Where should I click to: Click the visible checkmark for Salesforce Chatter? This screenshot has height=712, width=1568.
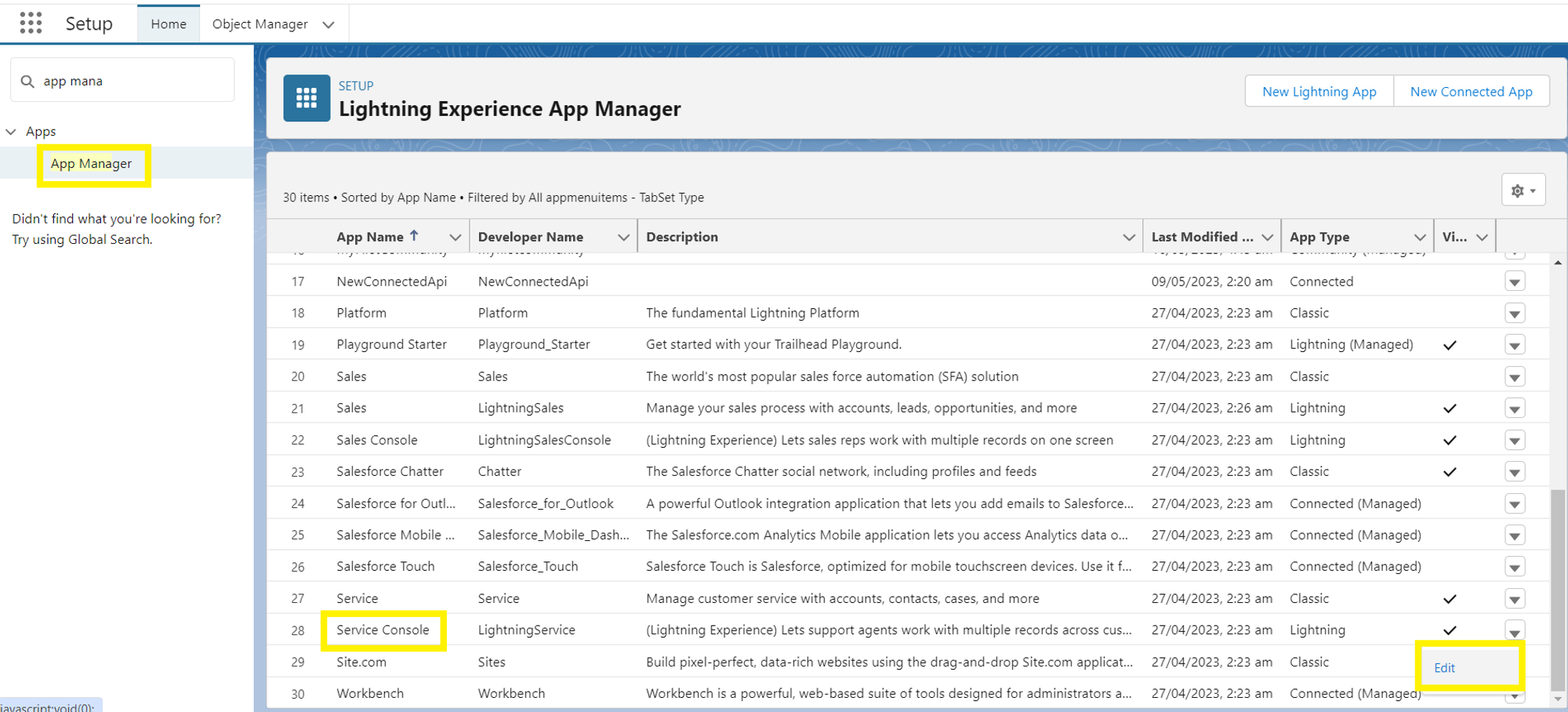coord(1450,472)
